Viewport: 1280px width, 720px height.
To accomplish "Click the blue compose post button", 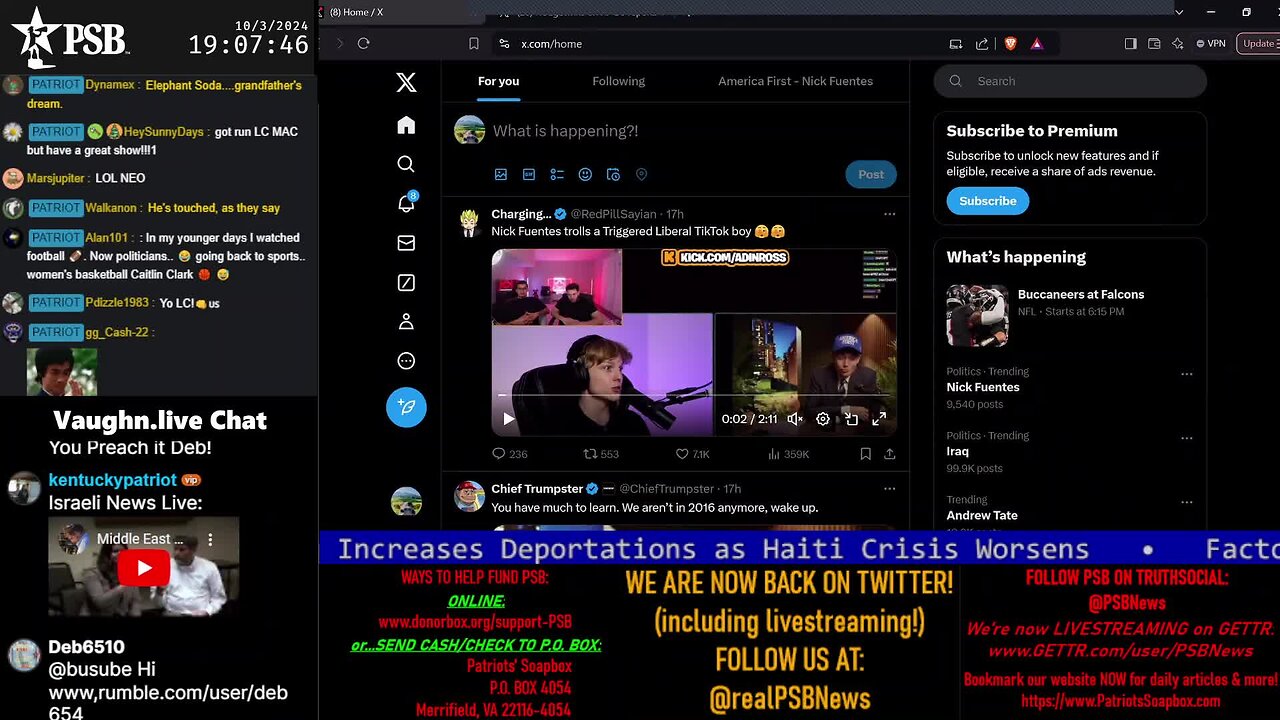I will click(406, 407).
